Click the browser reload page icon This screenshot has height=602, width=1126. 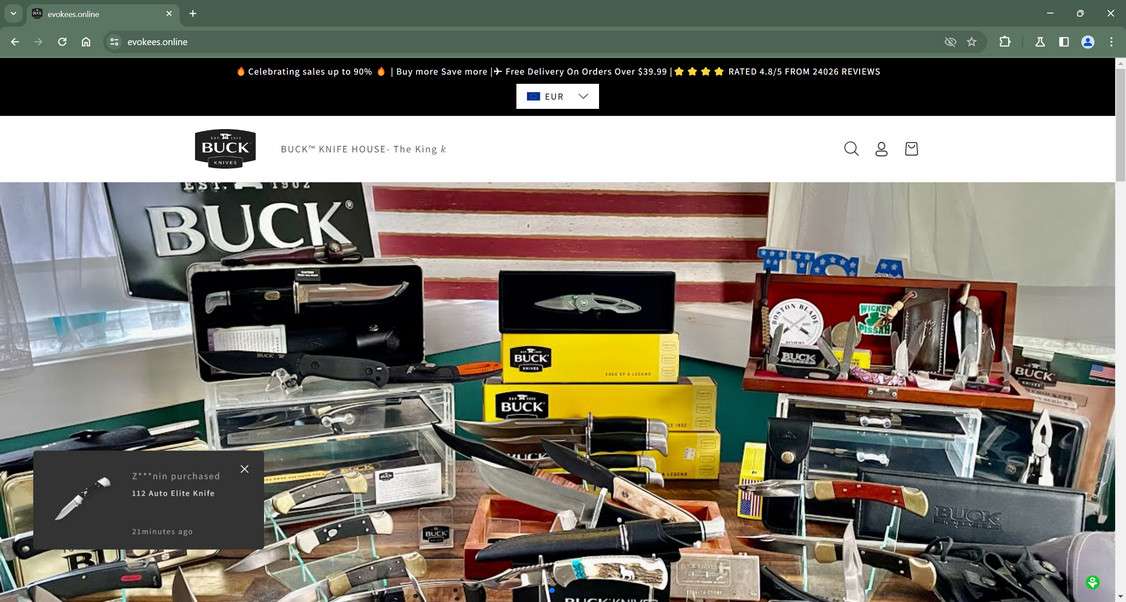pos(61,42)
